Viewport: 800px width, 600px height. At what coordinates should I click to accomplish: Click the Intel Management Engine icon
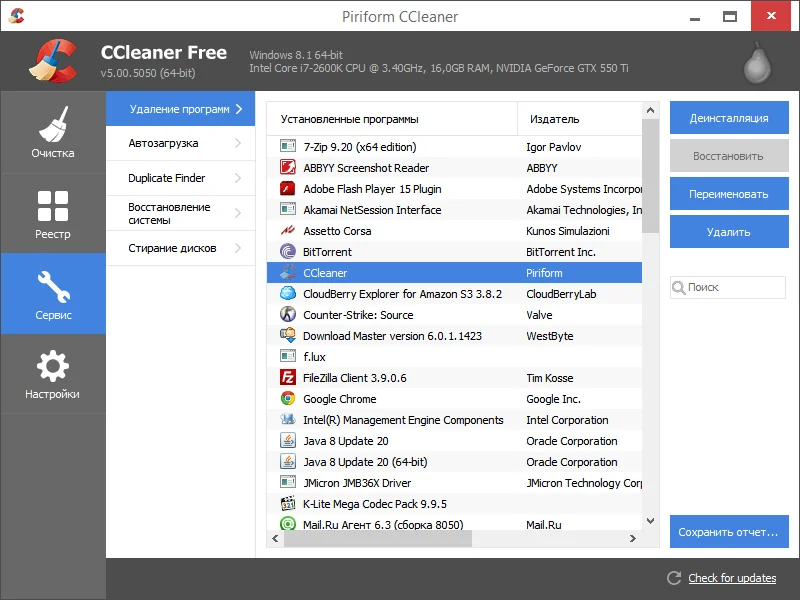click(288, 419)
